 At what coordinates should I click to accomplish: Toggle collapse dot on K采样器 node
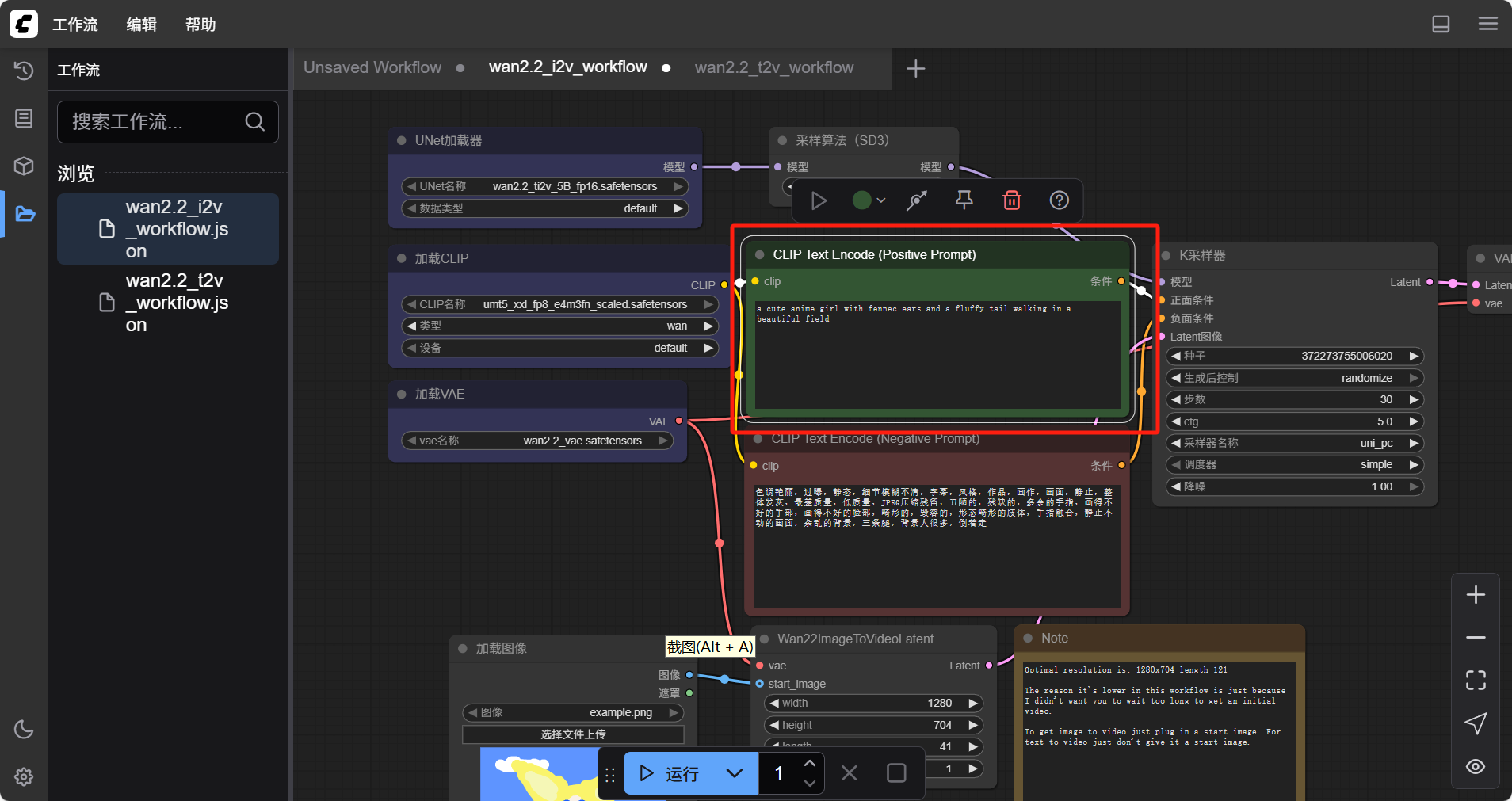pos(1166,255)
